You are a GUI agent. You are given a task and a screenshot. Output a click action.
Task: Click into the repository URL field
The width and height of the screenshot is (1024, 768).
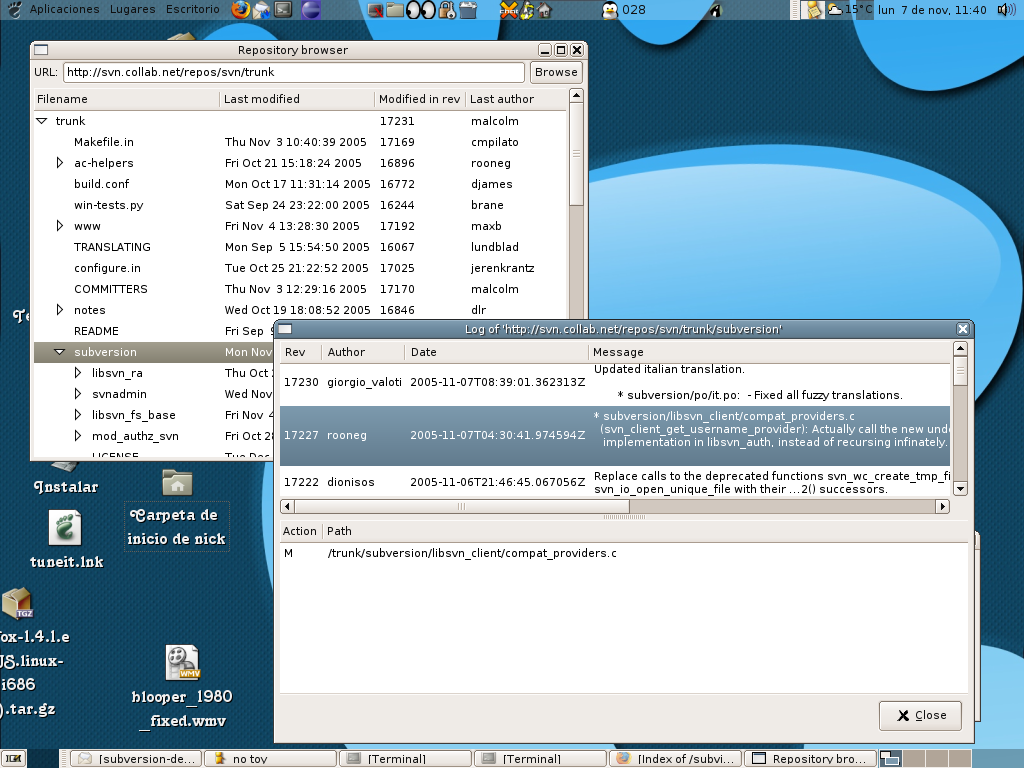[293, 72]
